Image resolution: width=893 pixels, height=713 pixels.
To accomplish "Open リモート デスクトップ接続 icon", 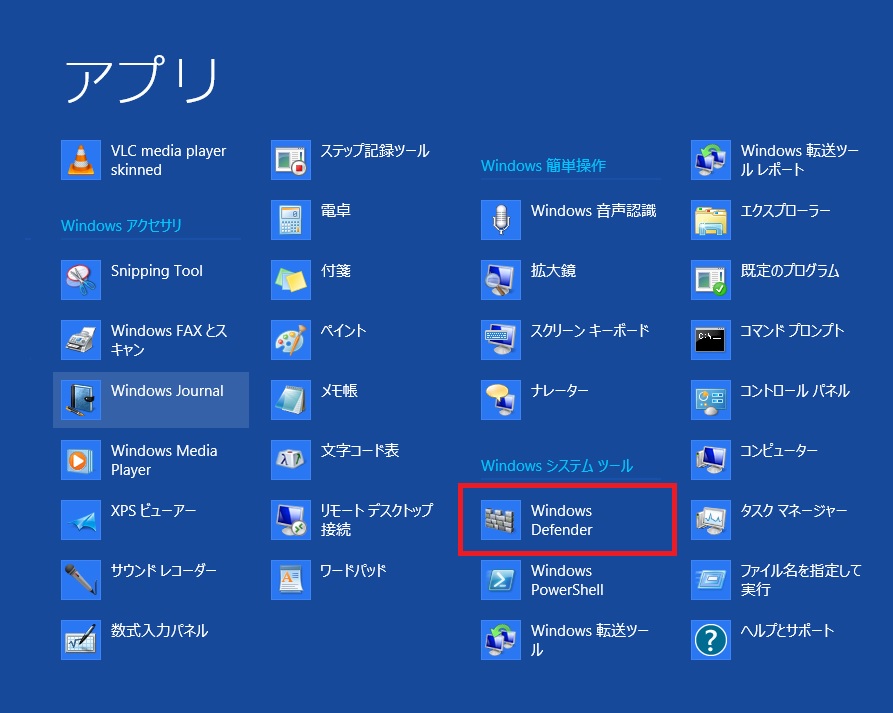I will [291, 520].
